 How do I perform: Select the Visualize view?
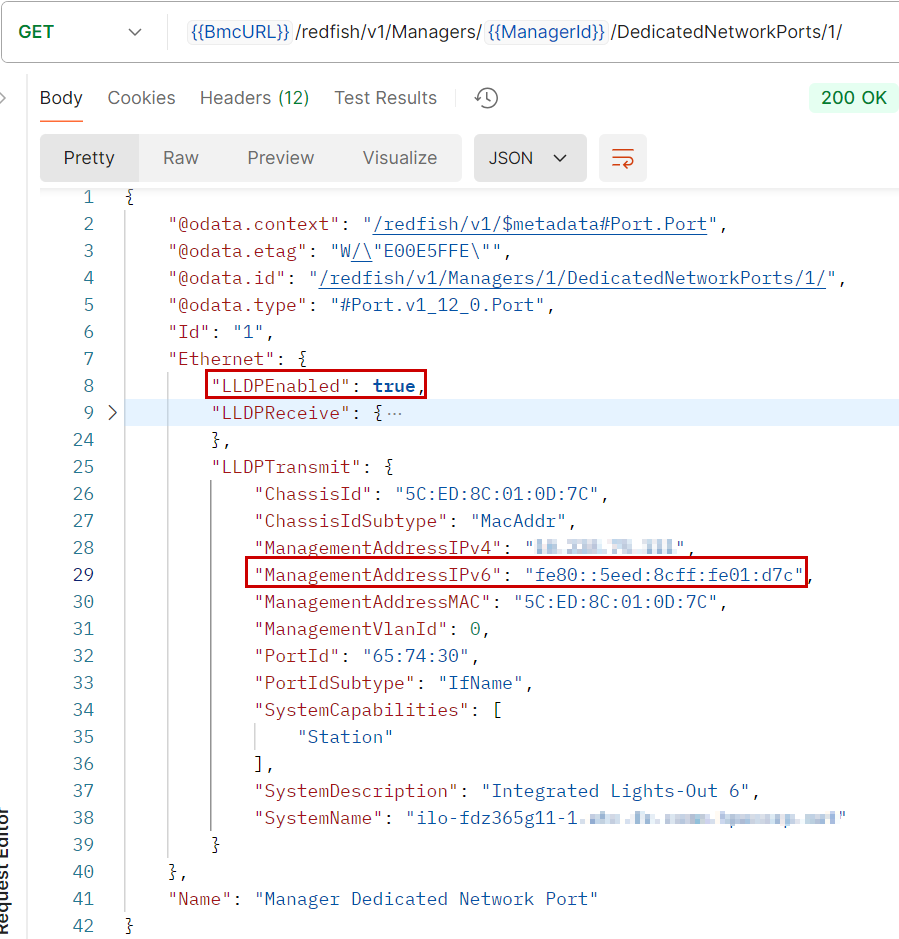[x=399, y=158]
